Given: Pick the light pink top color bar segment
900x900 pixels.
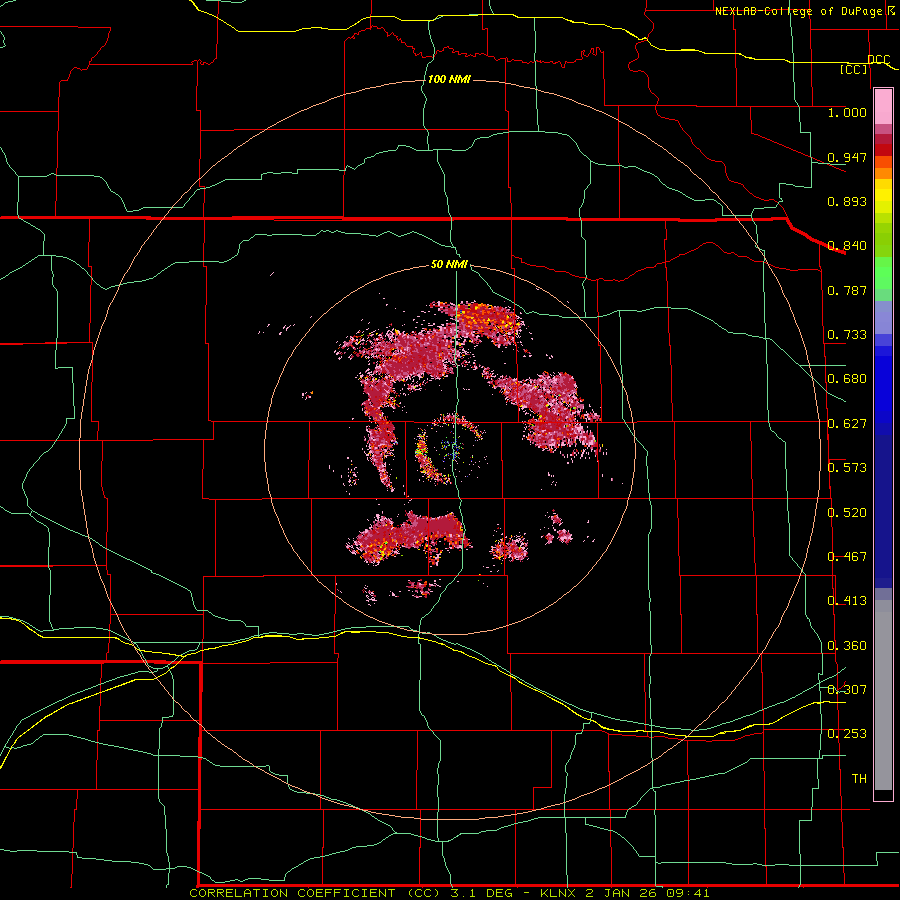Looking at the screenshot, I should click(x=883, y=106).
